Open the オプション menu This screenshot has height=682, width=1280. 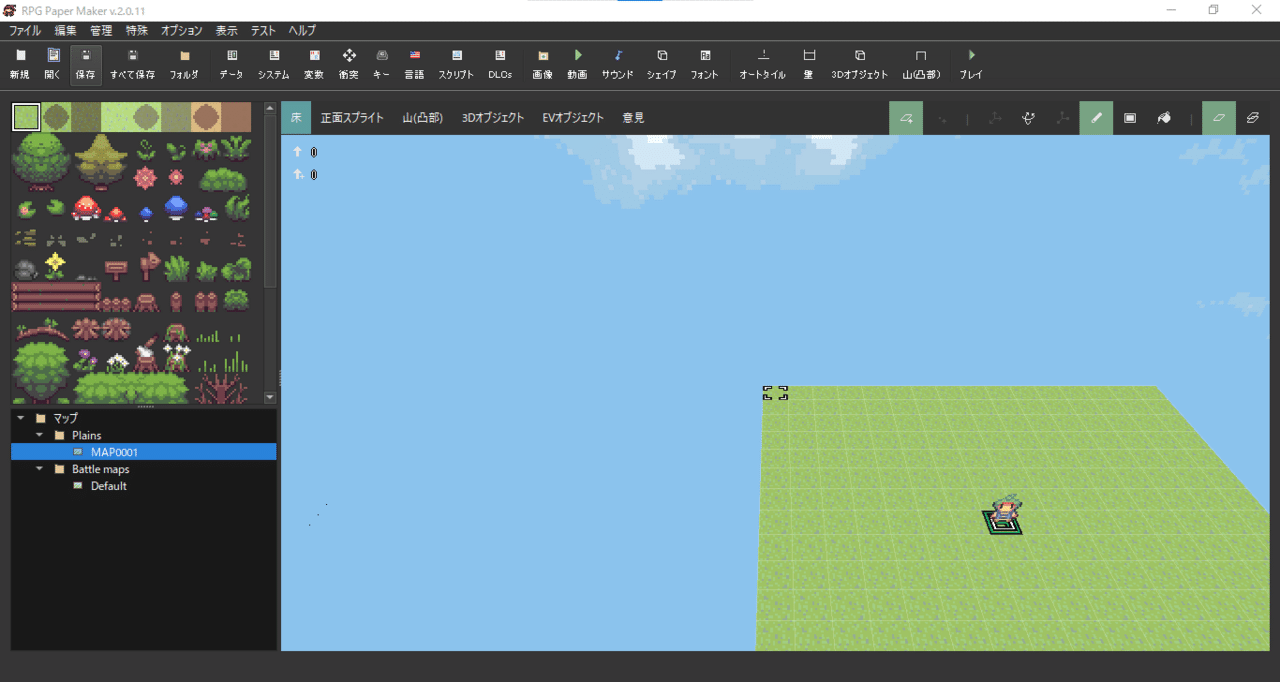click(x=181, y=30)
